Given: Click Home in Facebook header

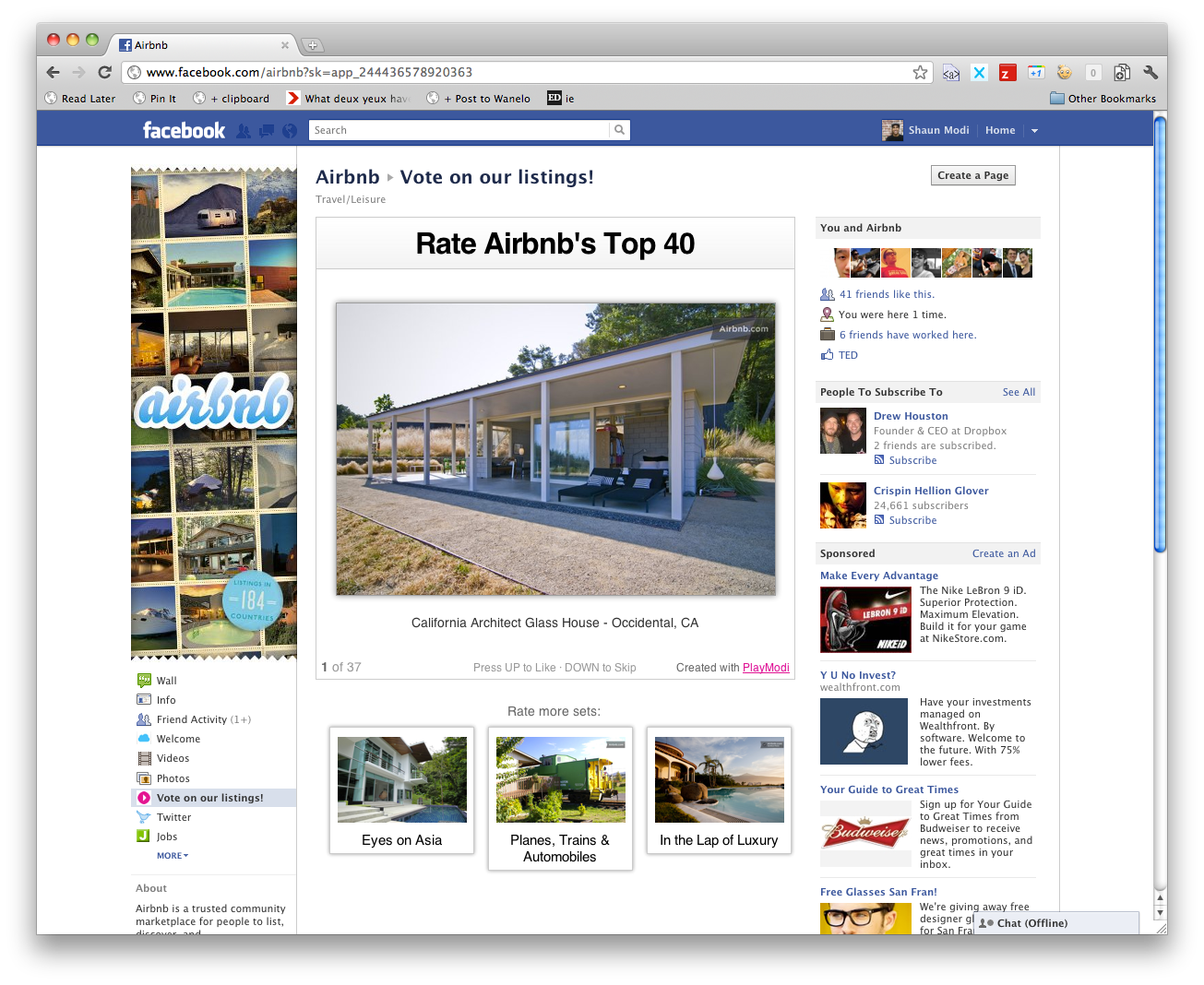Looking at the screenshot, I should (999, 130).
